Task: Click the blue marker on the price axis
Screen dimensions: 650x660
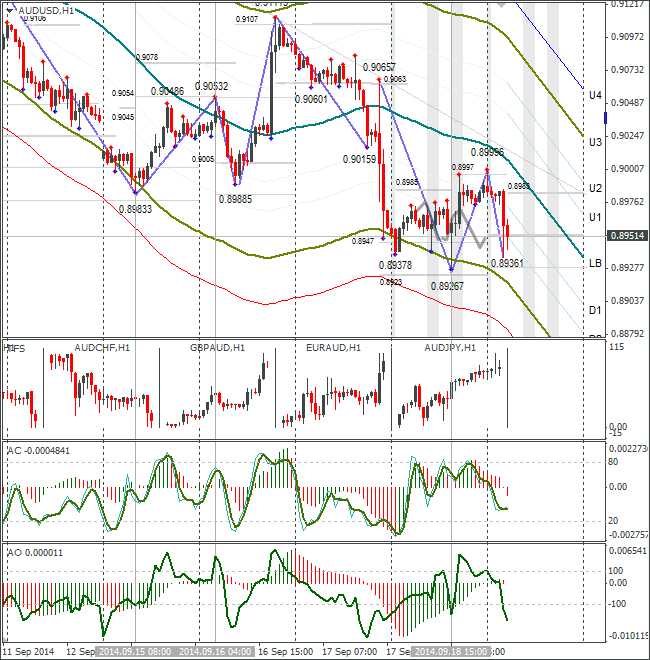Action: pyautogui.click(x=605, y=118)
